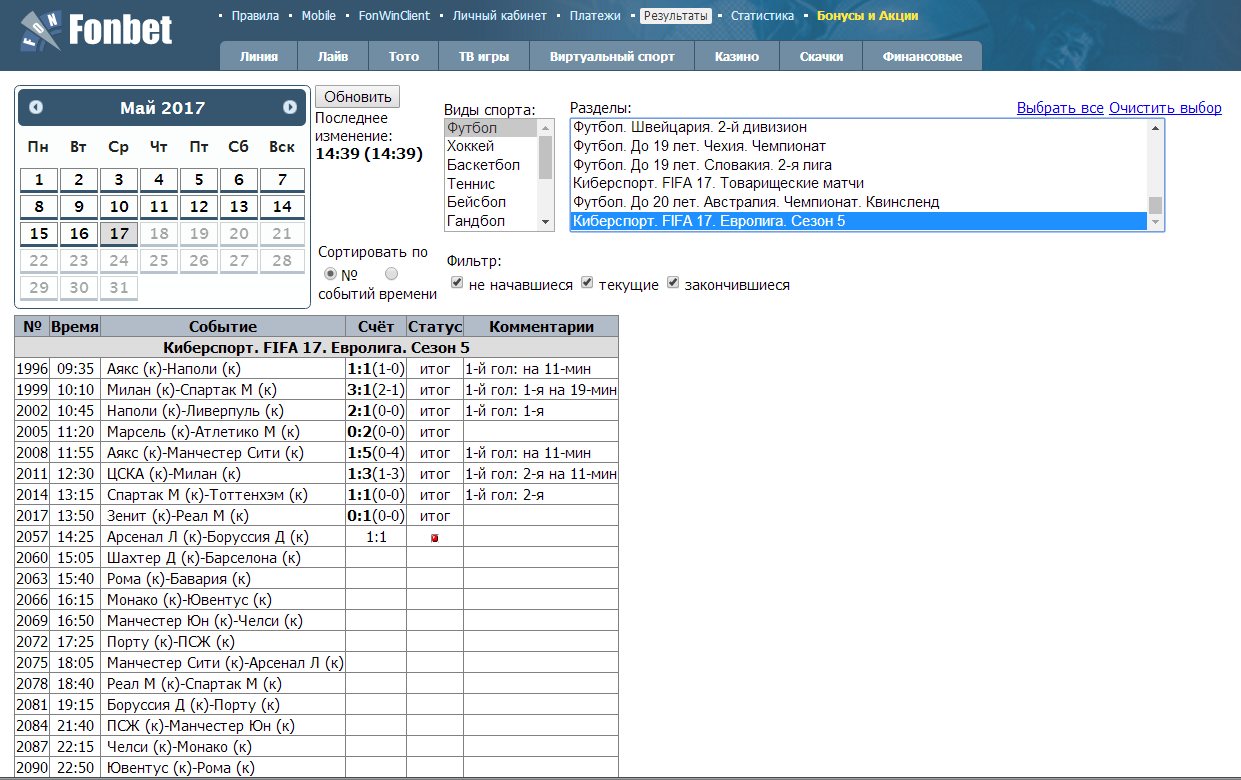Click the Комментарии column header
1241x780 pixels.
pos(541,327)
